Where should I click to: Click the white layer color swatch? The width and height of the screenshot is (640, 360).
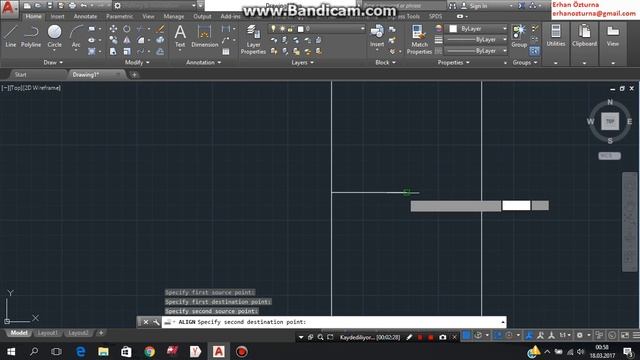(x=301, y=29)
